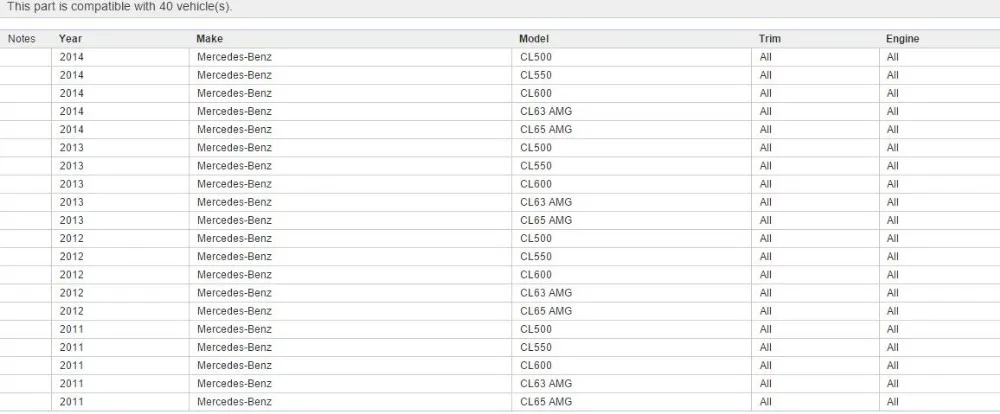This screenshot has height=414, width=1000.
Task: Click Engine 'All' in the 2013 CL550 row
Action: 892,166
